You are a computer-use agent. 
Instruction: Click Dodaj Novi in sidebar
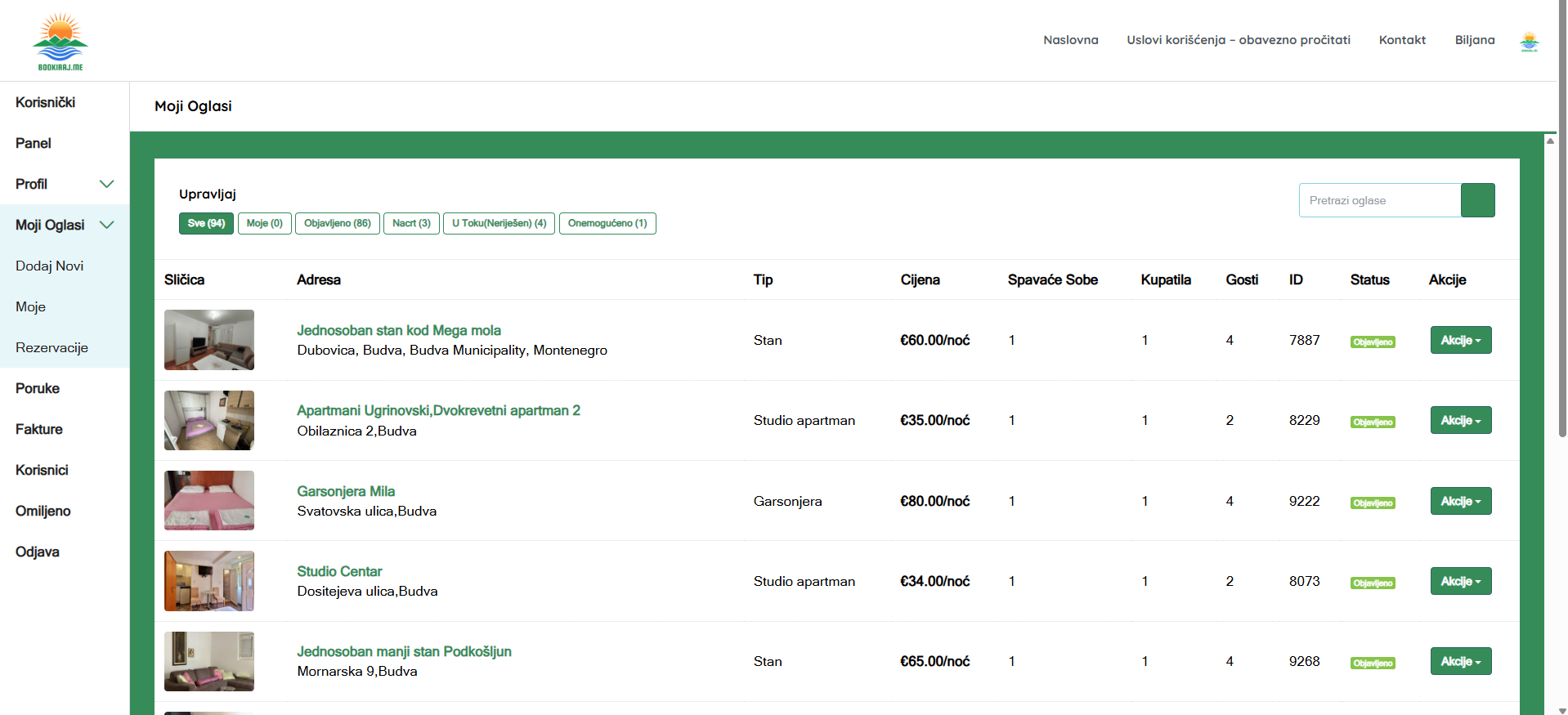pyautogui.click(x=50, y=266)
